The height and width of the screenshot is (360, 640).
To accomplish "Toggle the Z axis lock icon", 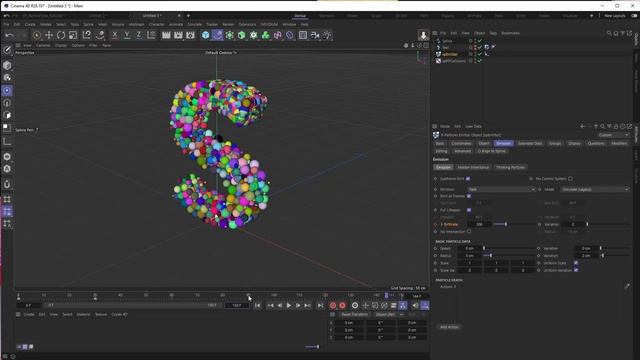I will point(139,35).
